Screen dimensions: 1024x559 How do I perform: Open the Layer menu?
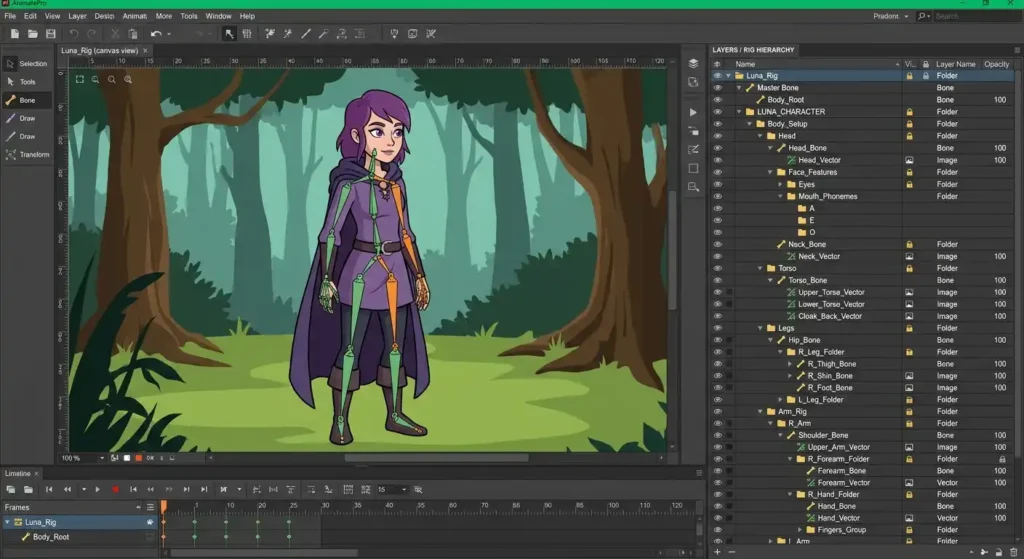click(77, 16)
